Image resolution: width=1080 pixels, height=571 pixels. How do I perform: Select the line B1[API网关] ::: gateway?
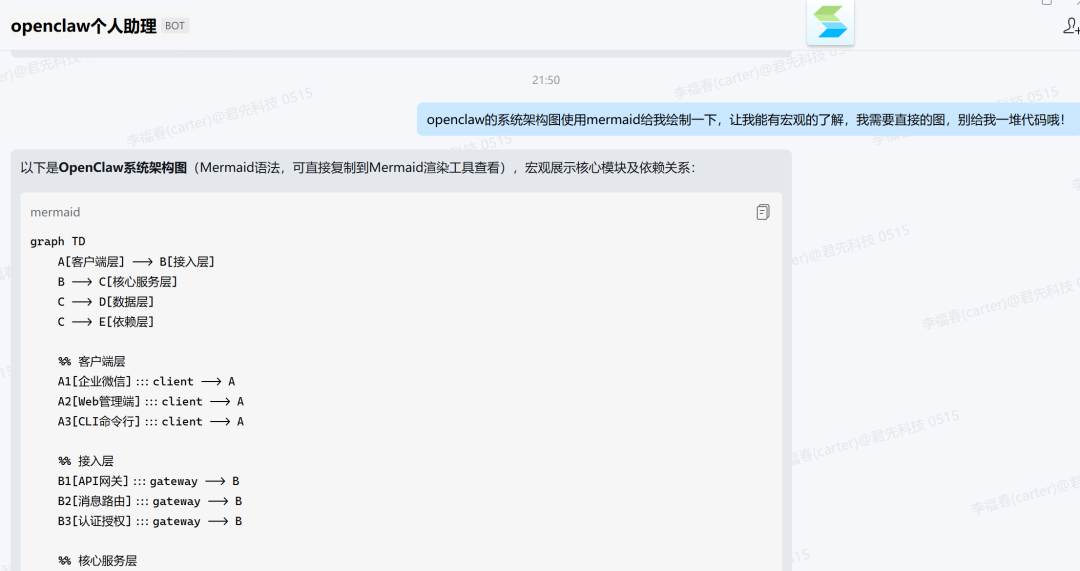(149, 481)
